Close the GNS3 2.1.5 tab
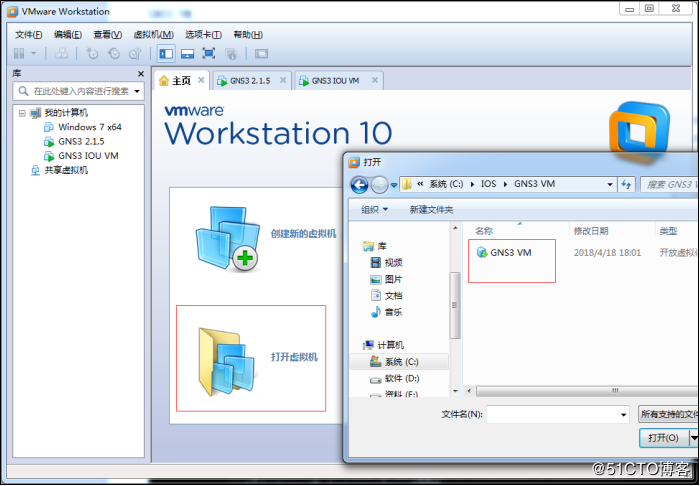The height and width of the screenshot is (486, 700). 283,80
